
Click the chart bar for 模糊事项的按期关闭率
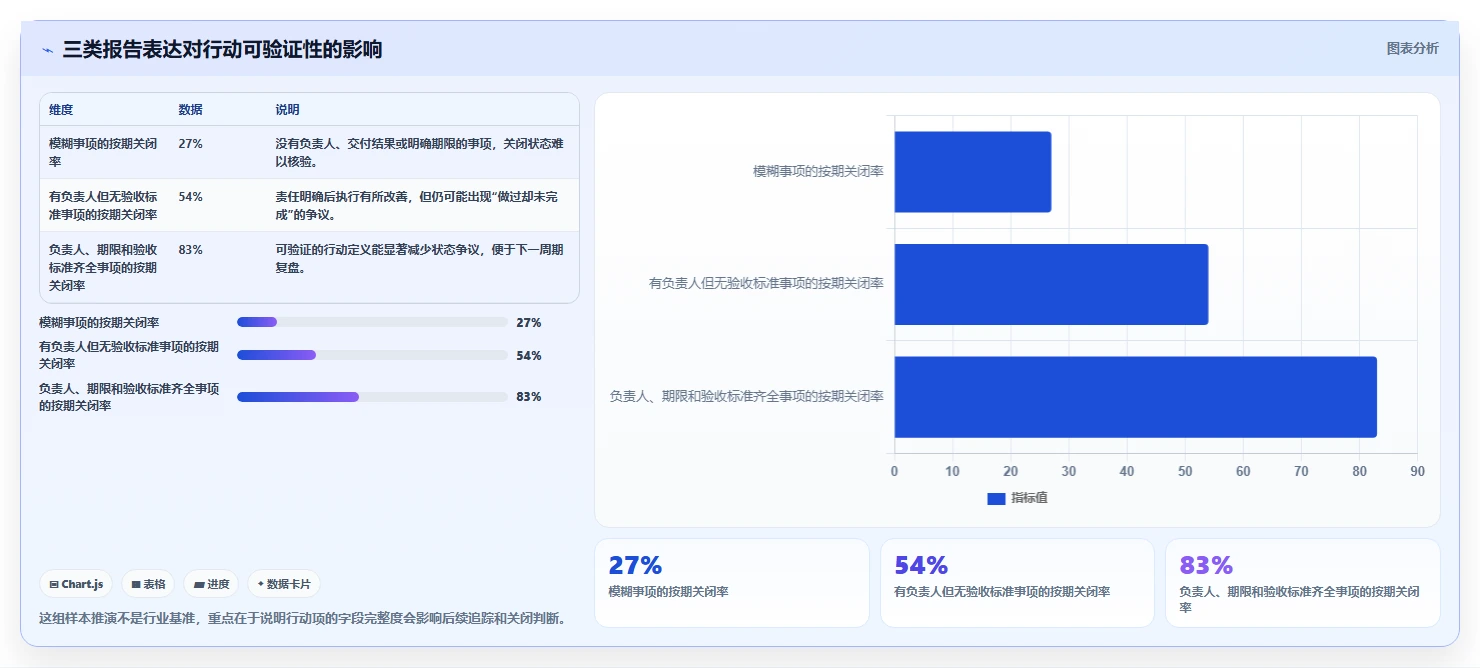click(972, 172)
